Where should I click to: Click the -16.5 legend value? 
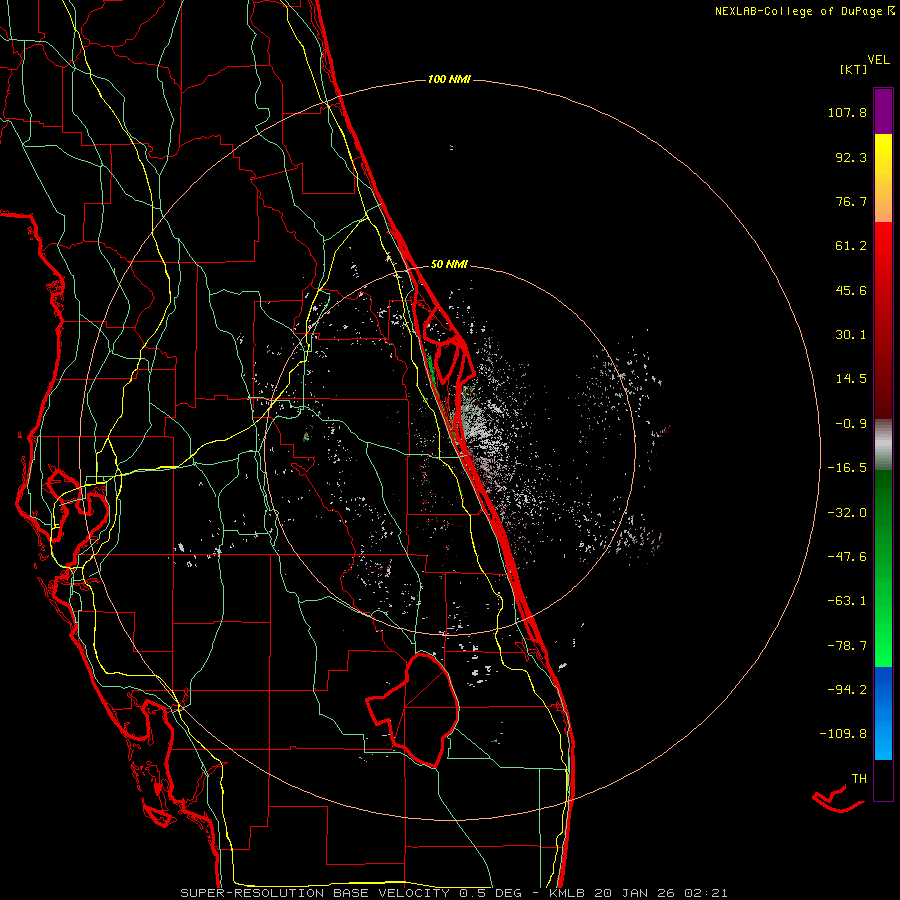(x=847, y=468)
